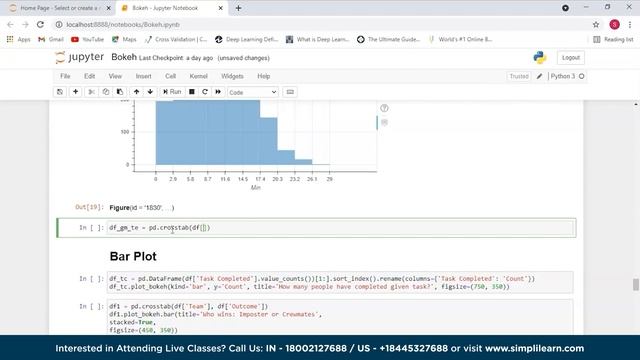Close the Bokeh notebook browser tab

click(220, 8)
